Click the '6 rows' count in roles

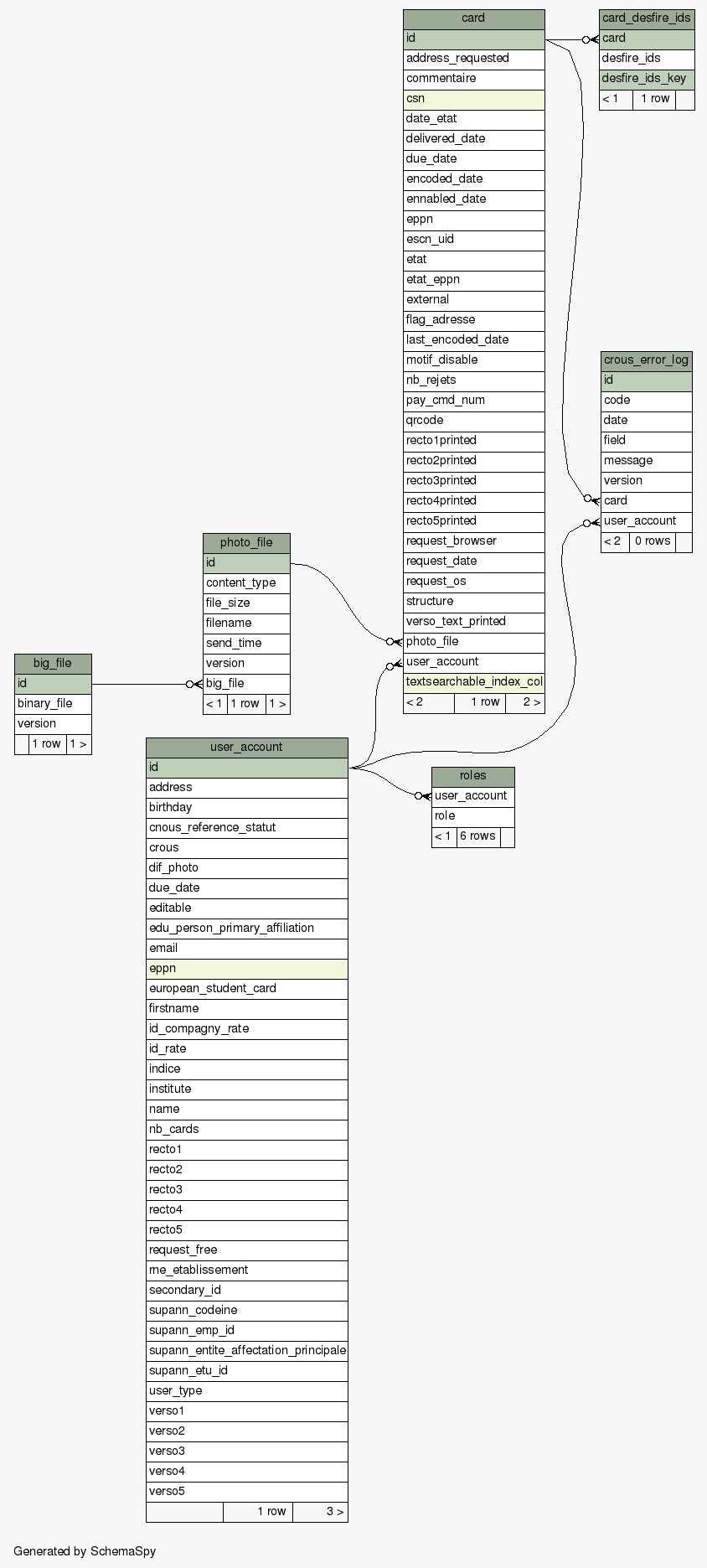[477, 836]
